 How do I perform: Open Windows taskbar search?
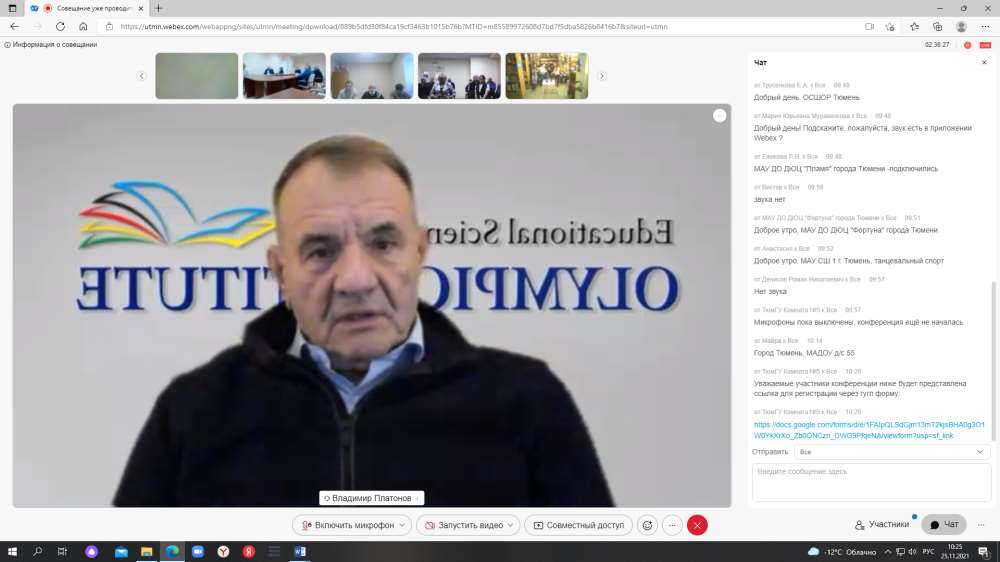(x=38, y=552)
